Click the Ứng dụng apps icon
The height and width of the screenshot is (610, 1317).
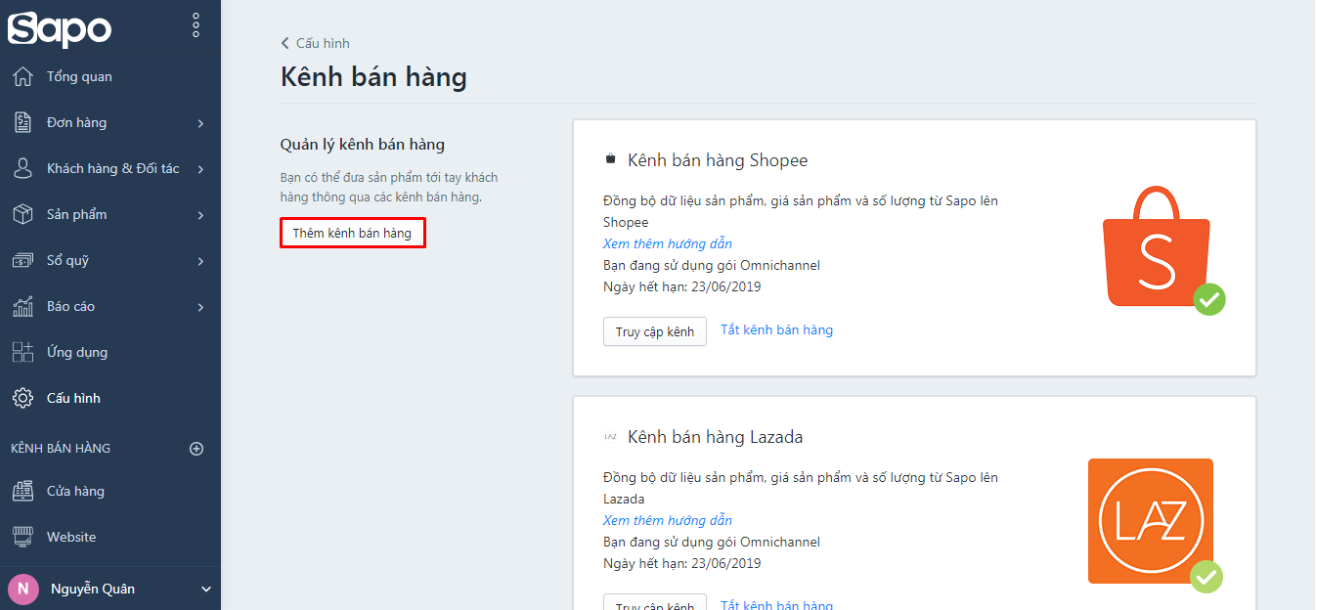22,352
